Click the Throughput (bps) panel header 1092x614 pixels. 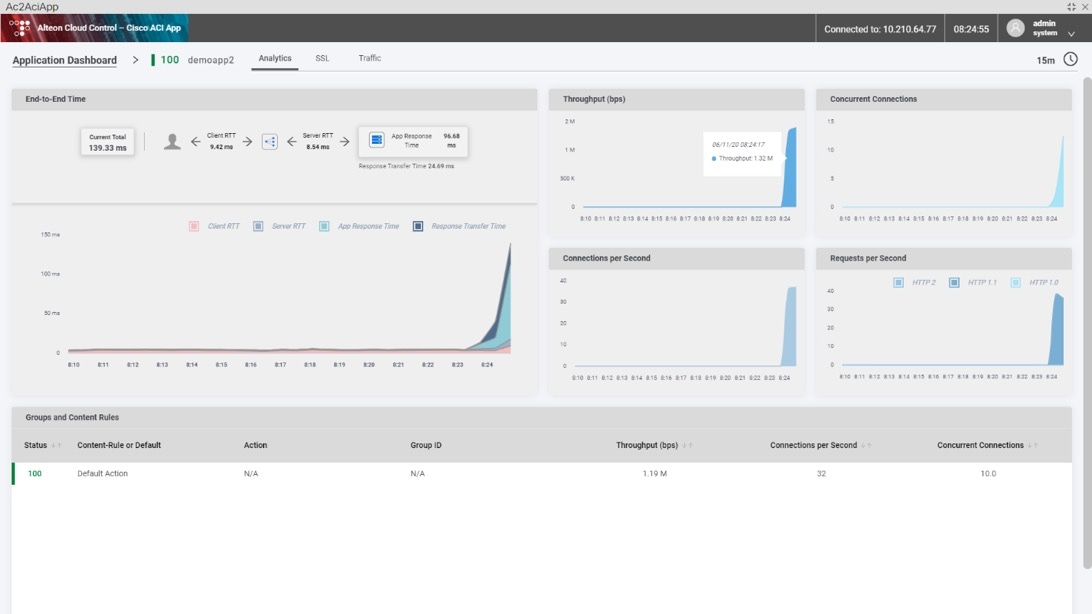coord(677,99)
